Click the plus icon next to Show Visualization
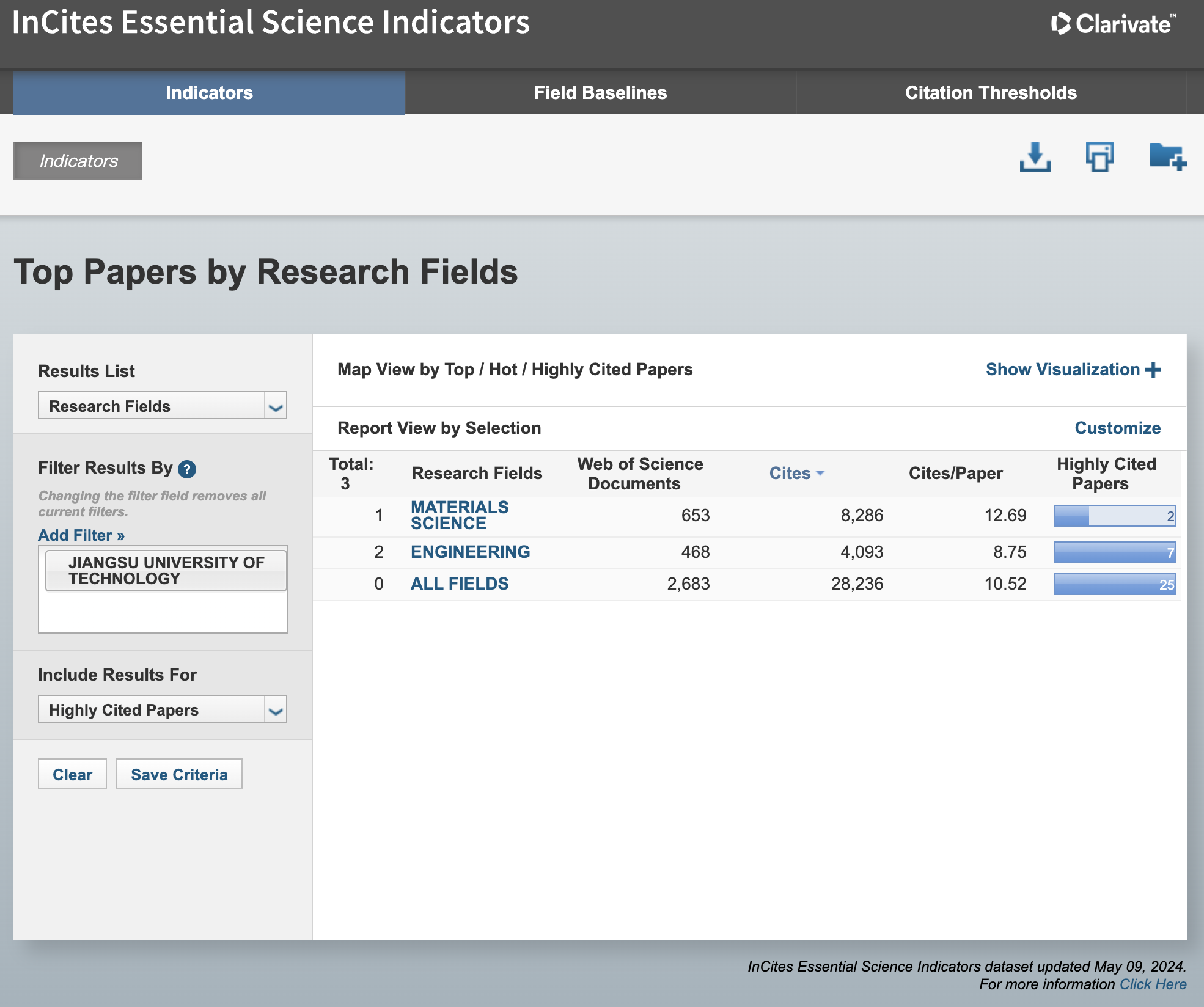 (1153, 370)
